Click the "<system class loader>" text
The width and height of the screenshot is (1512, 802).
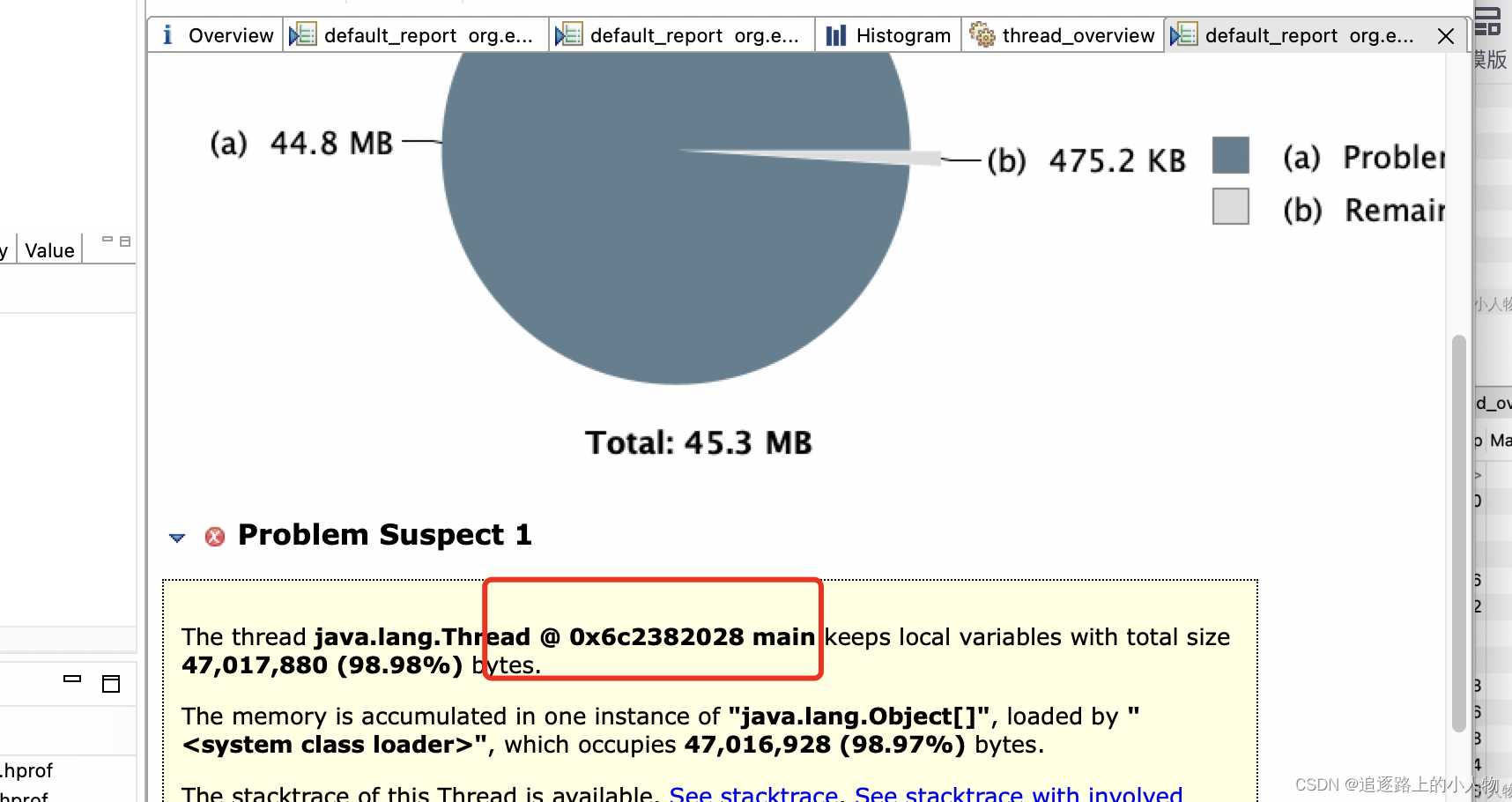click(335, 745)
